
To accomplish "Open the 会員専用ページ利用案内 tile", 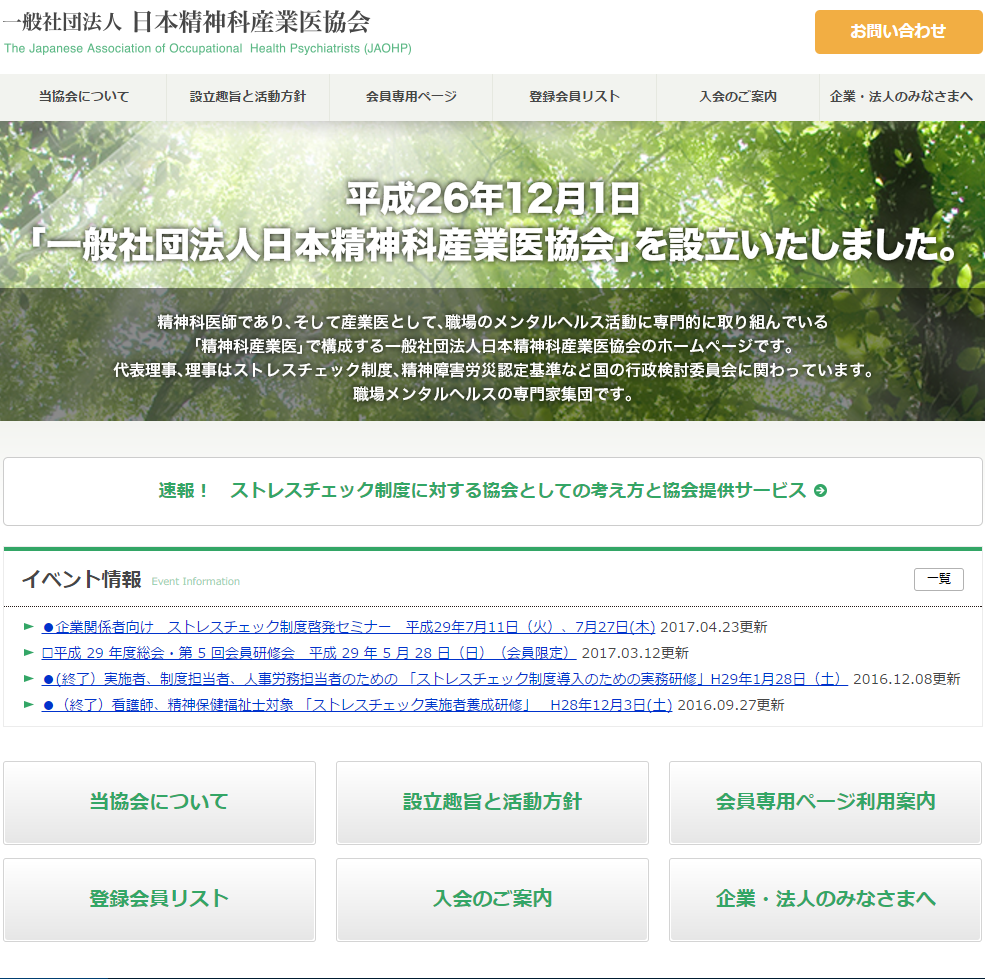I will click(825, 802).
